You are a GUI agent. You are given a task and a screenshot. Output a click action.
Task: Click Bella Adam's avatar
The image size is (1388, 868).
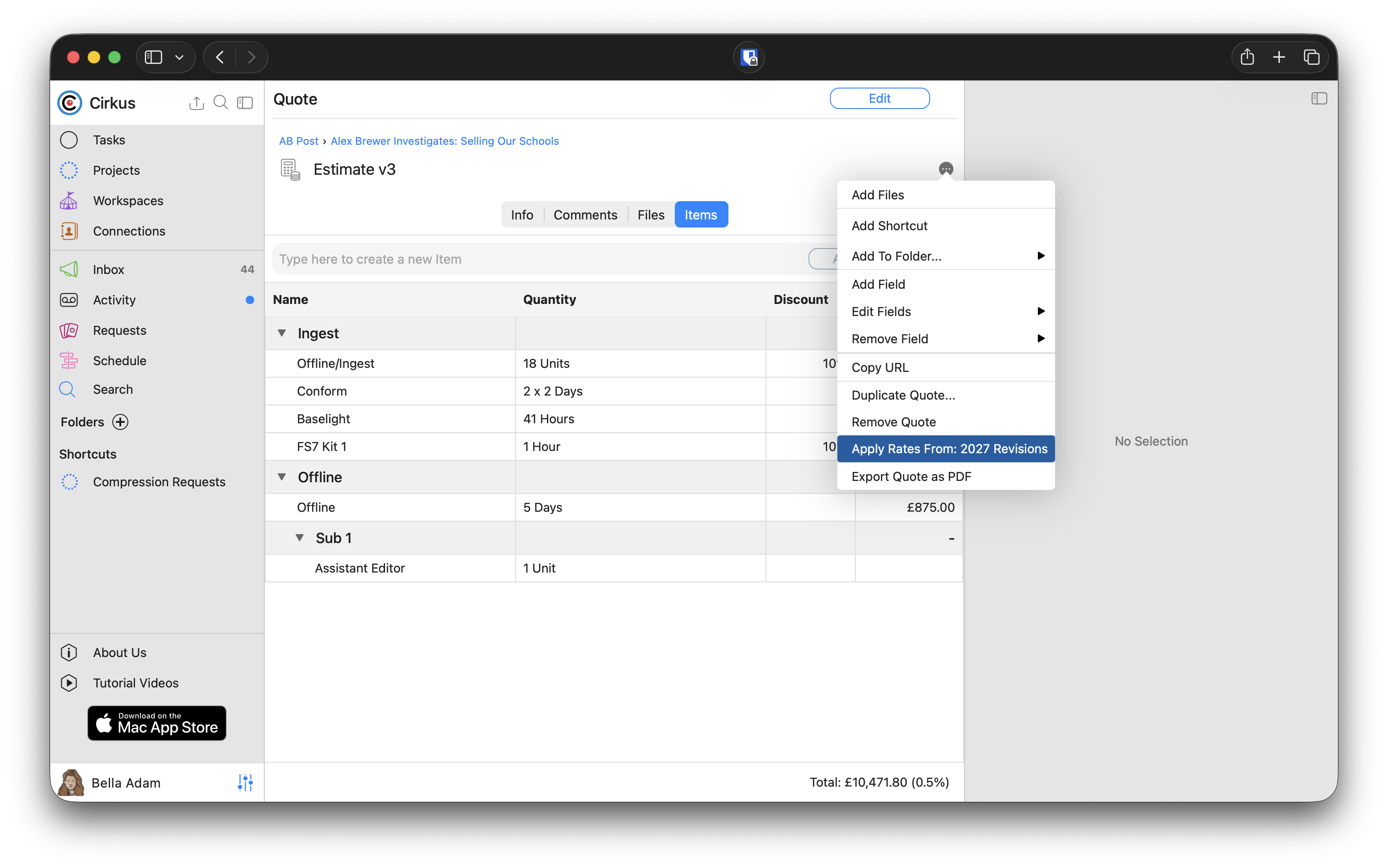(71, 783)
